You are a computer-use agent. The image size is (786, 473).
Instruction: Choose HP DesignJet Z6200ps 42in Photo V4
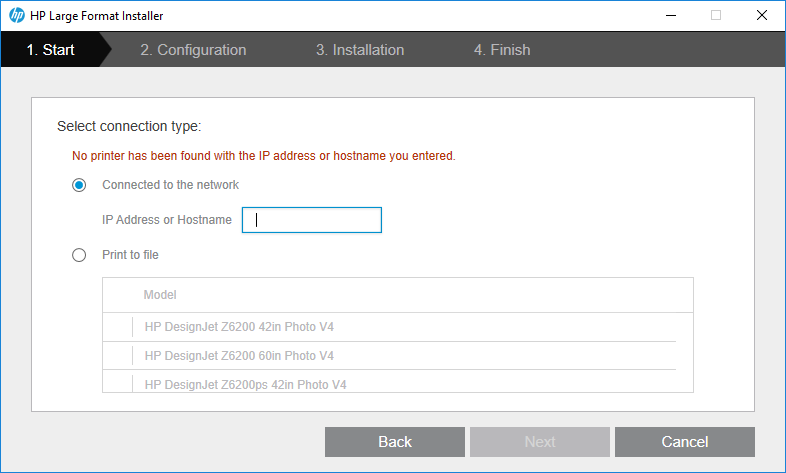click(x=245, y=384)
